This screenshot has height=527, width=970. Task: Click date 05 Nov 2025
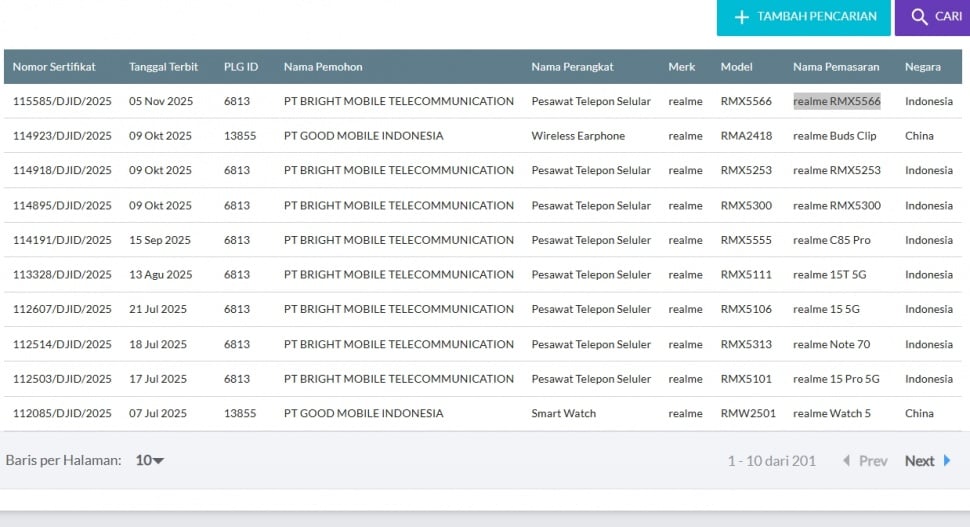coord(161,101)
